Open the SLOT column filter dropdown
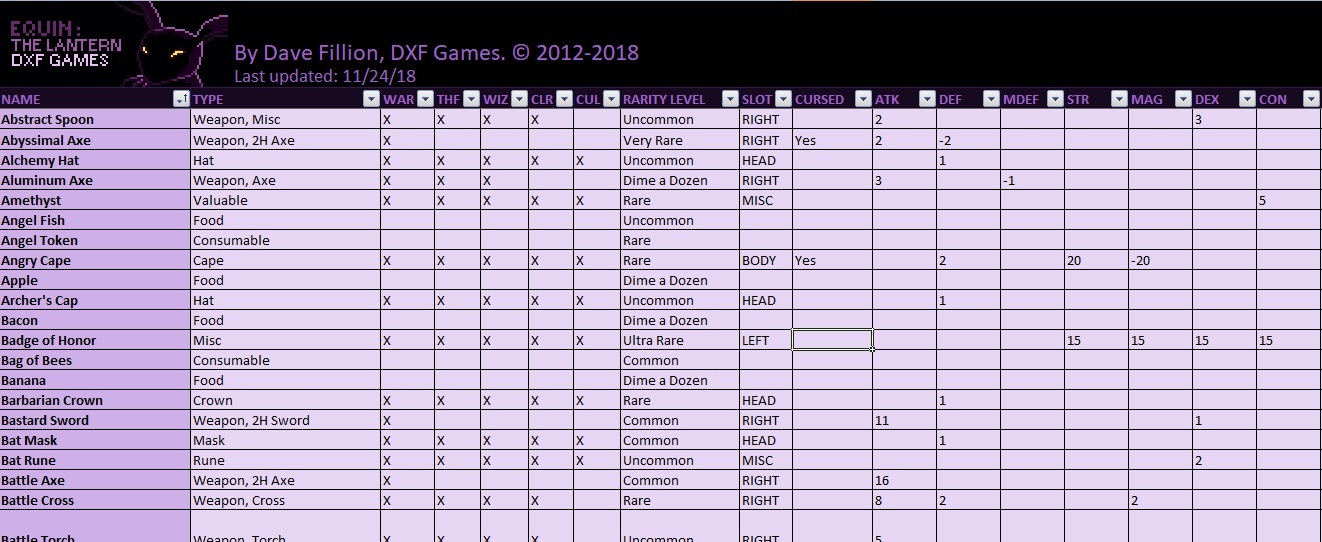 pos(783,99)
